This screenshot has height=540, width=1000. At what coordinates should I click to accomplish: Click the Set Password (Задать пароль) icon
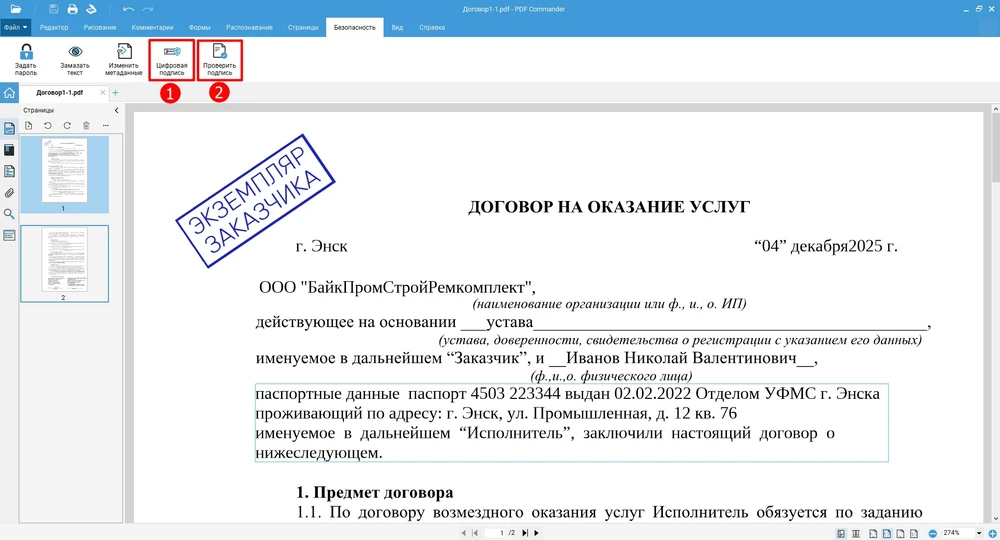(26, 59)
